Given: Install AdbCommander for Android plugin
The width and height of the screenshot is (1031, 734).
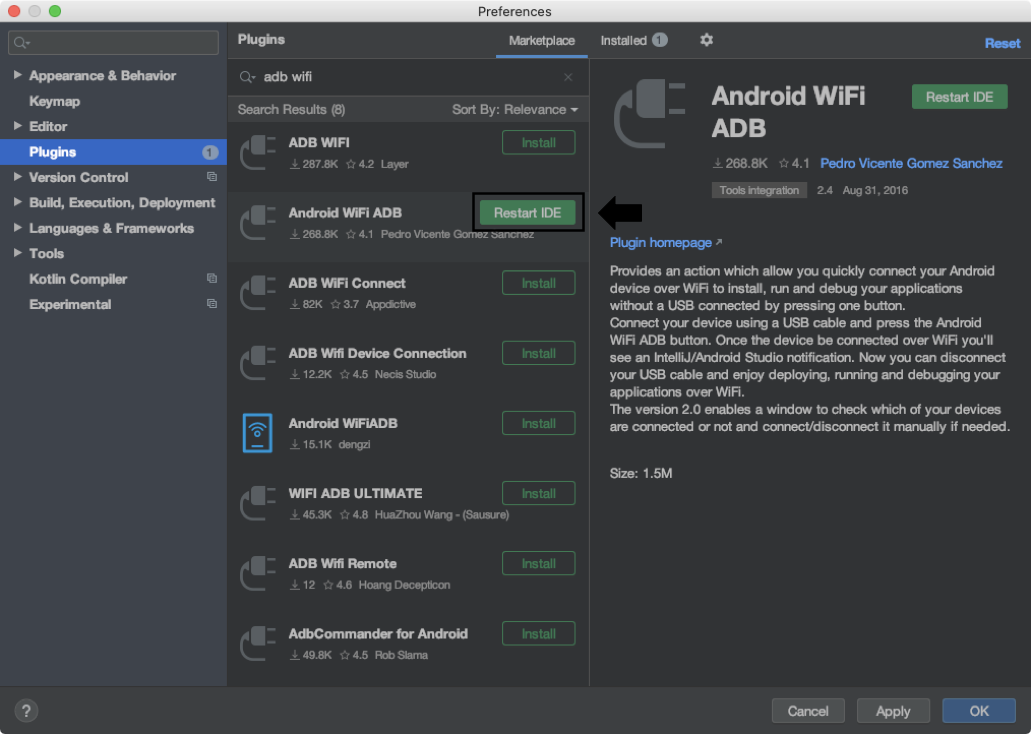Looking at the screenshot, I should 539,634.
